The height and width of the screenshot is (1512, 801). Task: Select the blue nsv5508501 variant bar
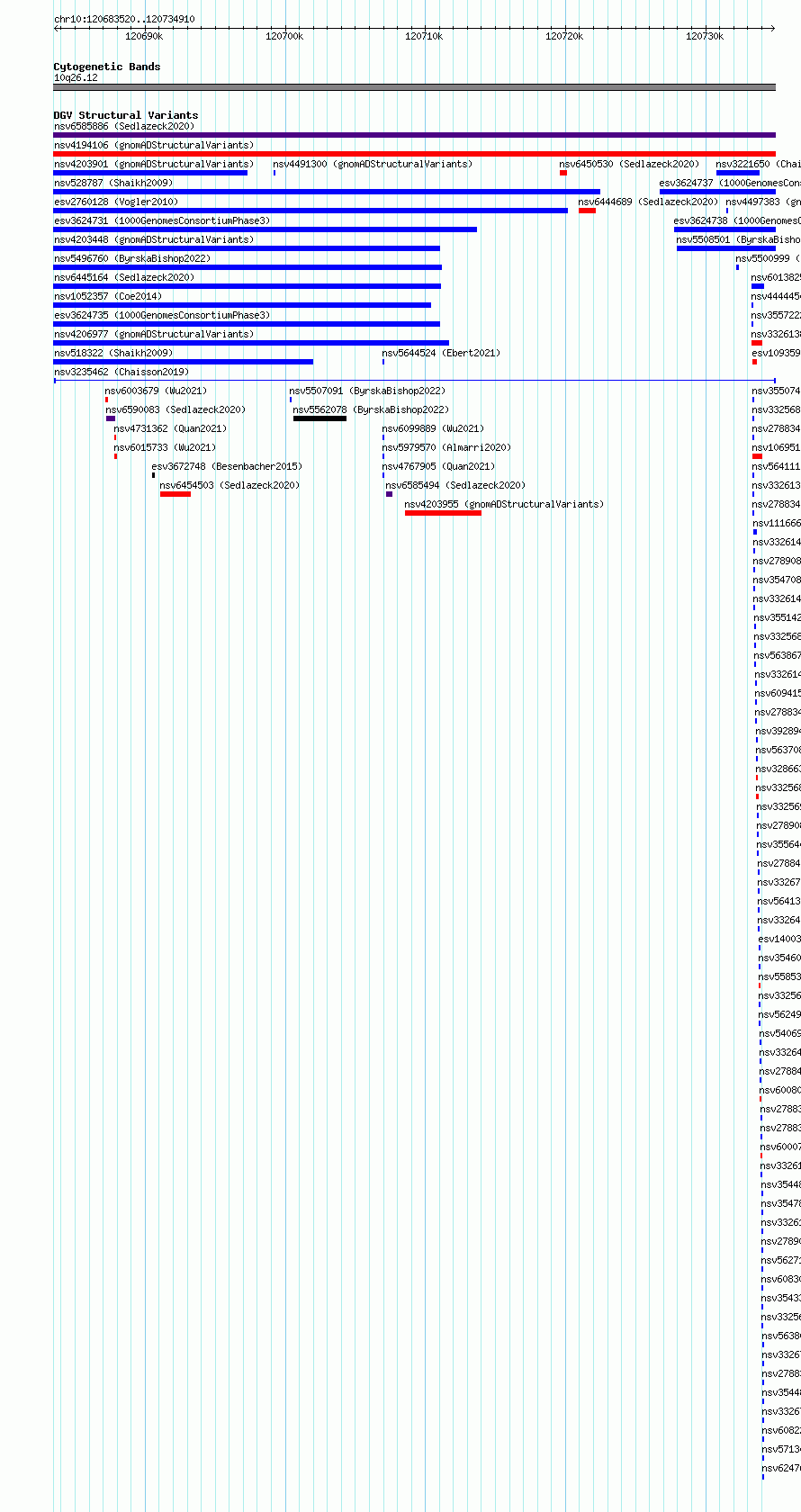[725, 248]
